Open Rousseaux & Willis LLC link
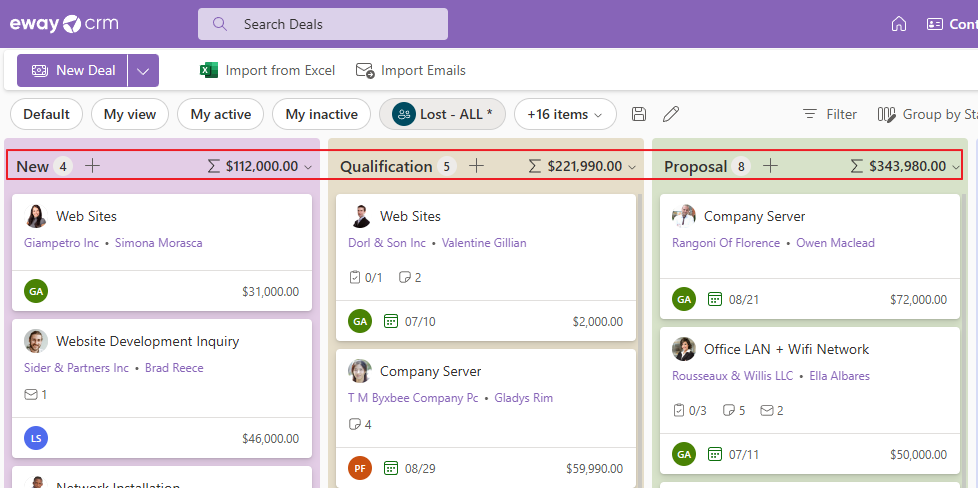This screenshot has height=488, width=978. pyautogui.click(x=733, y=376)
